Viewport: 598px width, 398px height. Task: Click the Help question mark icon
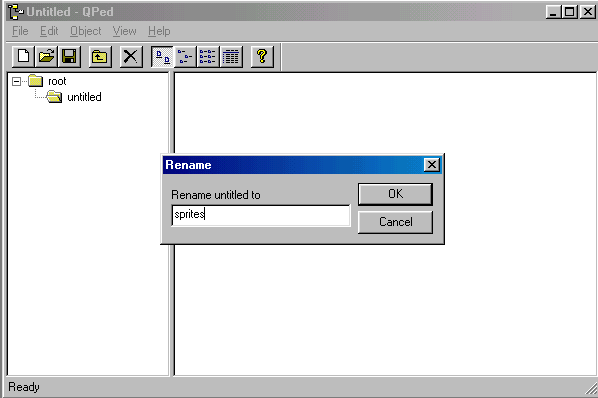pos(262,56)
